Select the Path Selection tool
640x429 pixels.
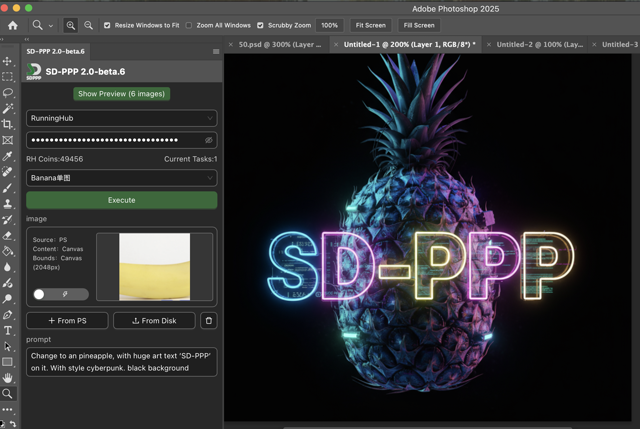coord(7,347)
